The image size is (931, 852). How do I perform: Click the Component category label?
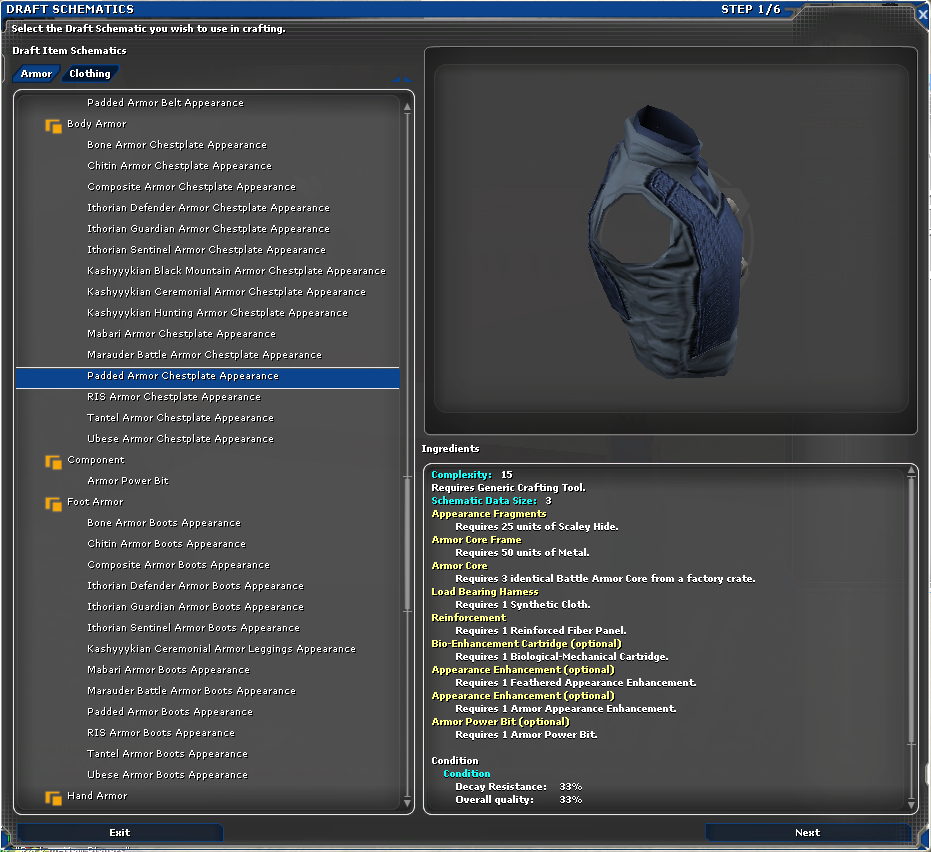pos(96,460)
